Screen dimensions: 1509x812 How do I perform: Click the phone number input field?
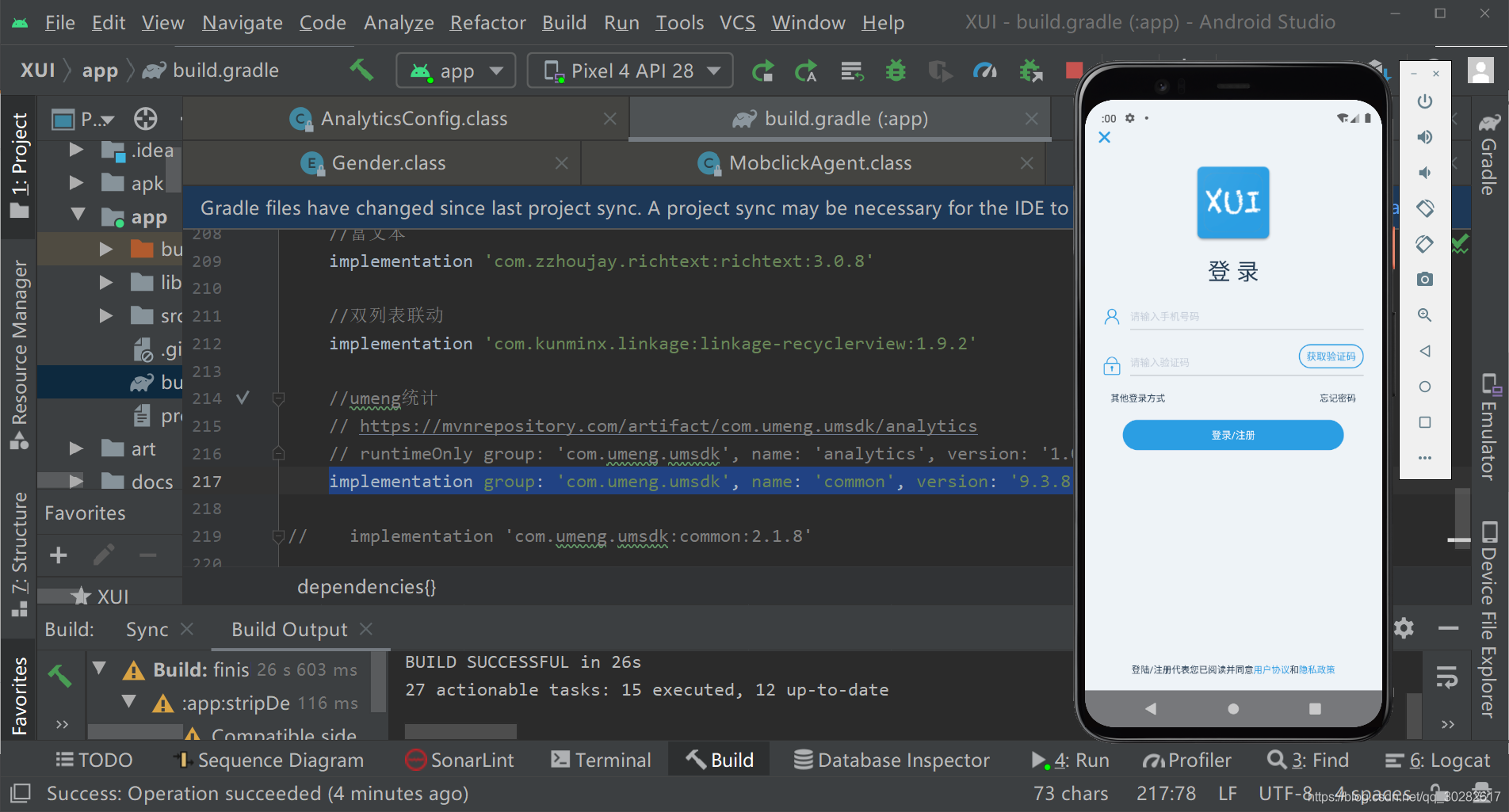pos(1246,317)
